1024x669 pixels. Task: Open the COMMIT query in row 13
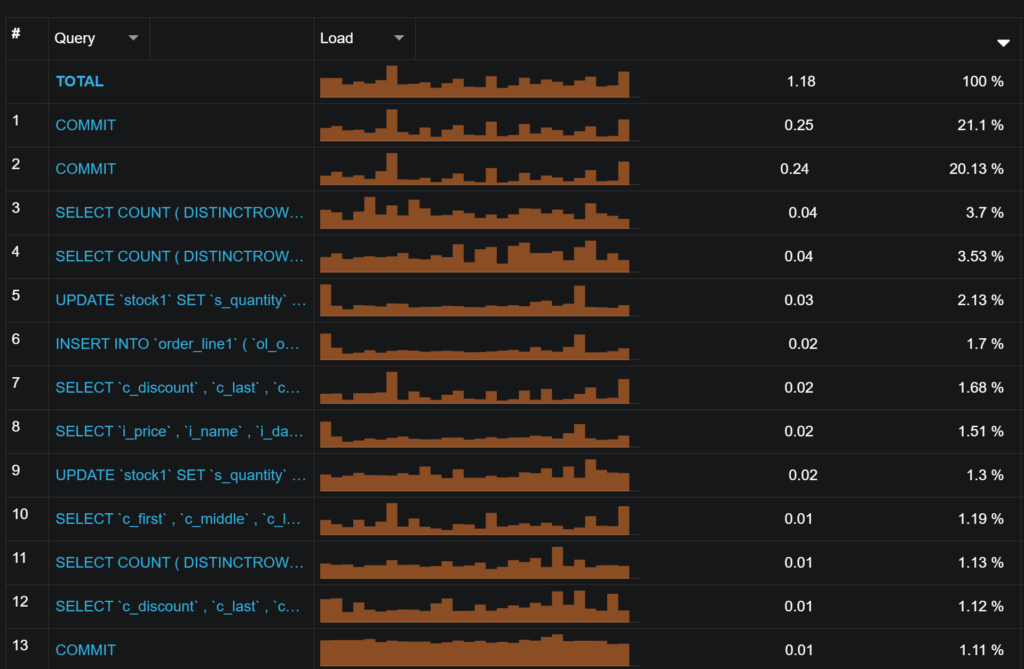point(85,650)
